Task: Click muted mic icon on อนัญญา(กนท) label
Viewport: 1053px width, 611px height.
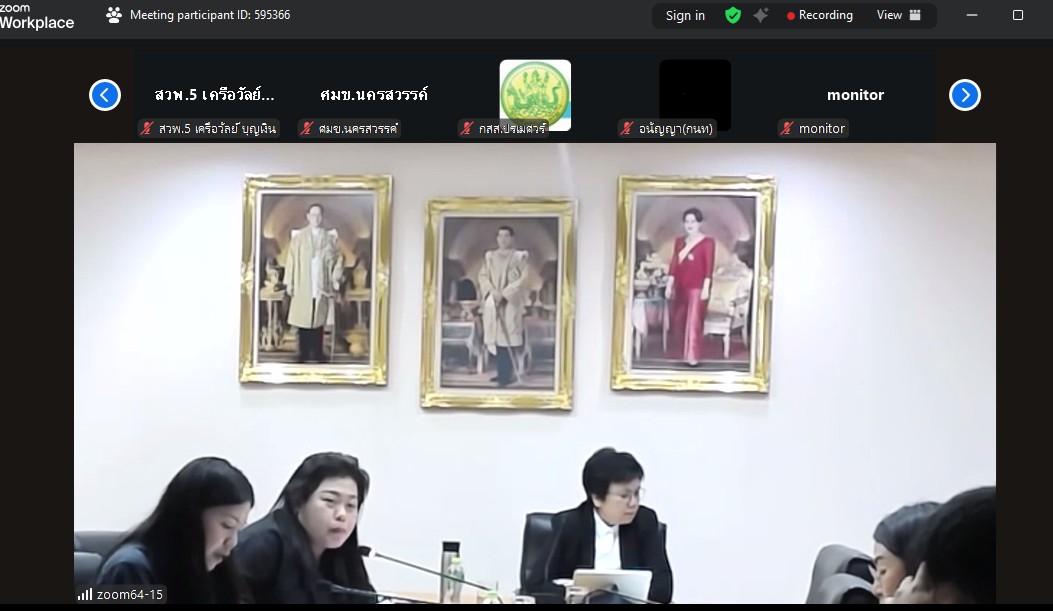Action: [x=627, y=128]
